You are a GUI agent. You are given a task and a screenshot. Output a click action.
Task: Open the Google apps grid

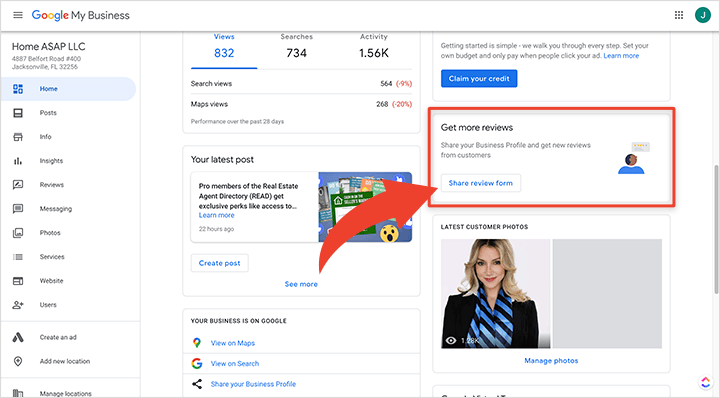(x=679, y=15)
